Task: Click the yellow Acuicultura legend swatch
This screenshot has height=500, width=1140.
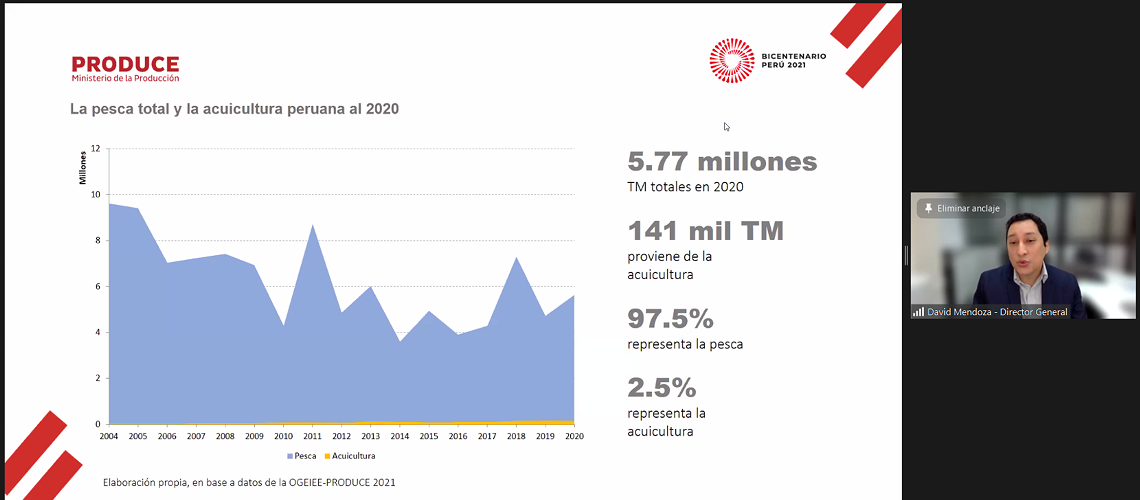Action: (x=326, y=456)
